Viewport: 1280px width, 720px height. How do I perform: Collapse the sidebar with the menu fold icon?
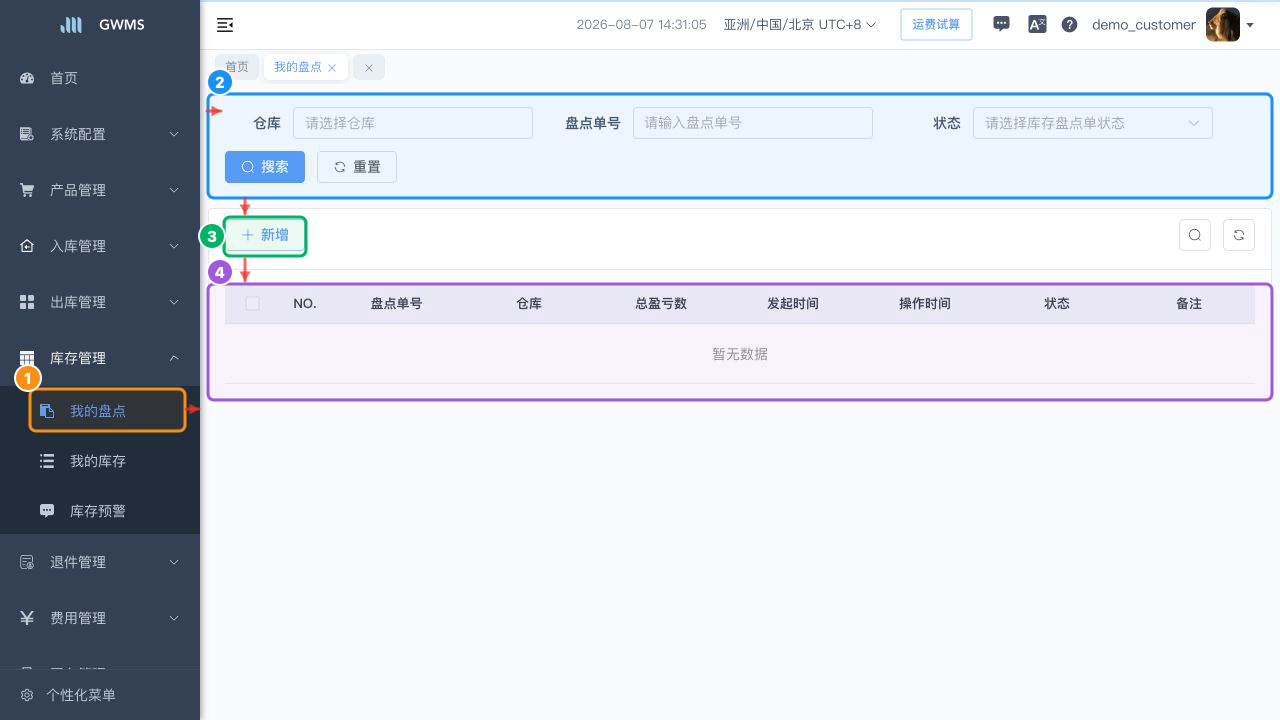click(x=225, y=25)
